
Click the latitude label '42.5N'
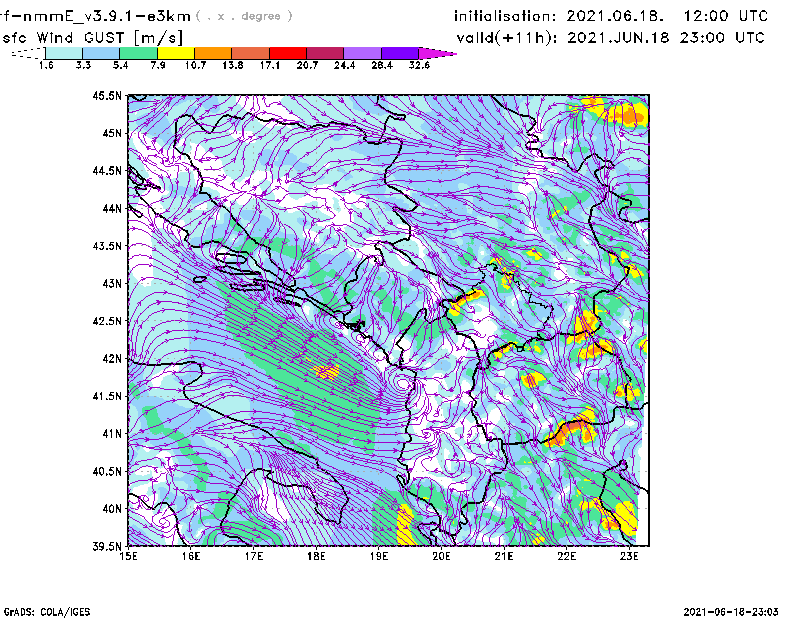point(107,321)
